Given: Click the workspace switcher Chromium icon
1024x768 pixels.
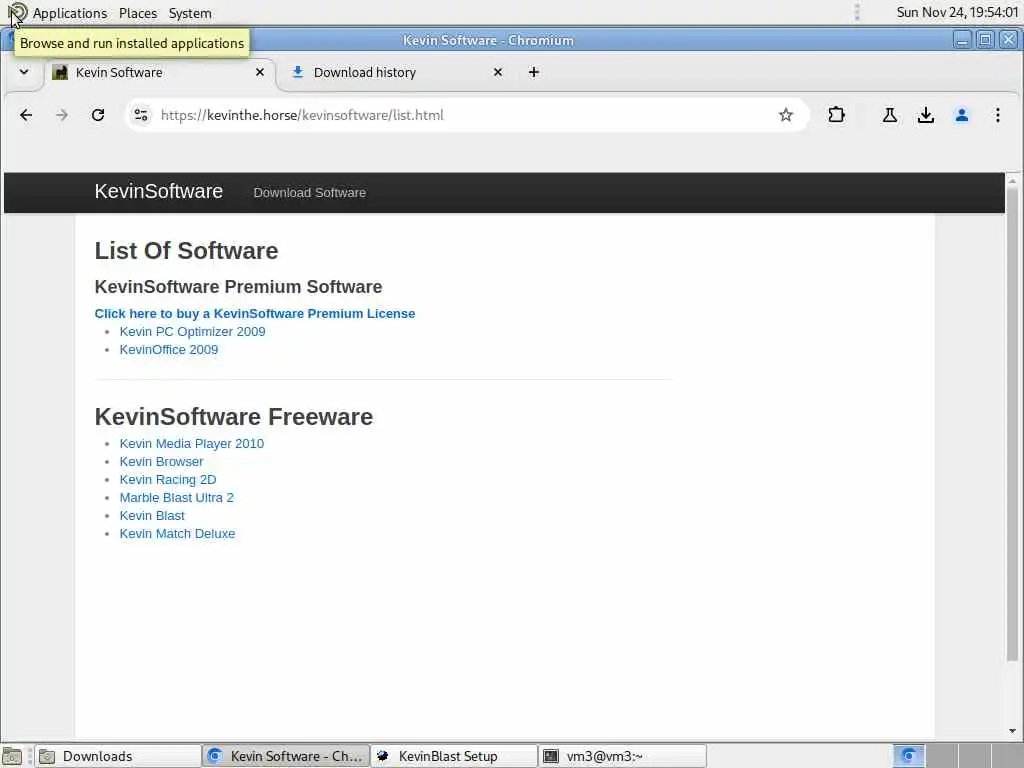Looking at the screenshot, I should coord(908,756).
